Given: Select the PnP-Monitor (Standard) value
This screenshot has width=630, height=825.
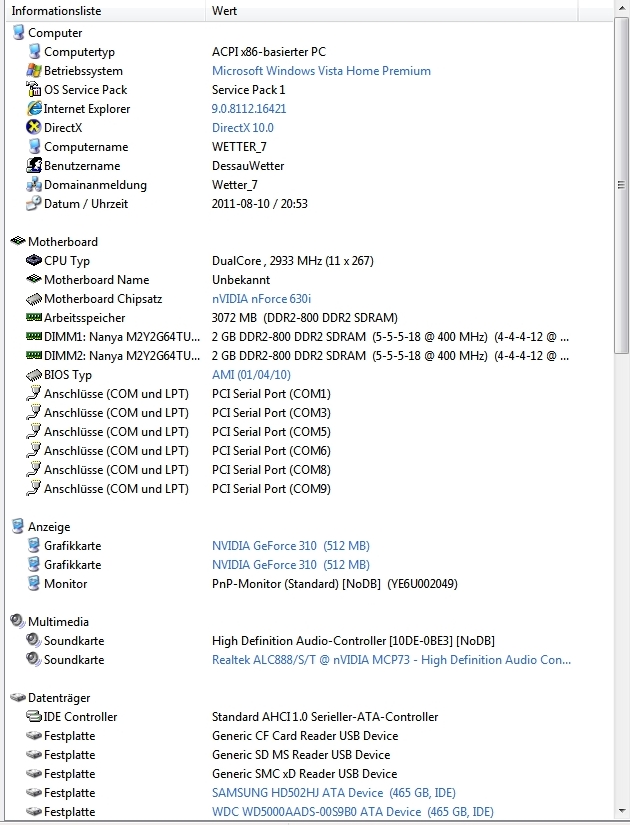Looking at the screenshot, I should click(335, 583).
